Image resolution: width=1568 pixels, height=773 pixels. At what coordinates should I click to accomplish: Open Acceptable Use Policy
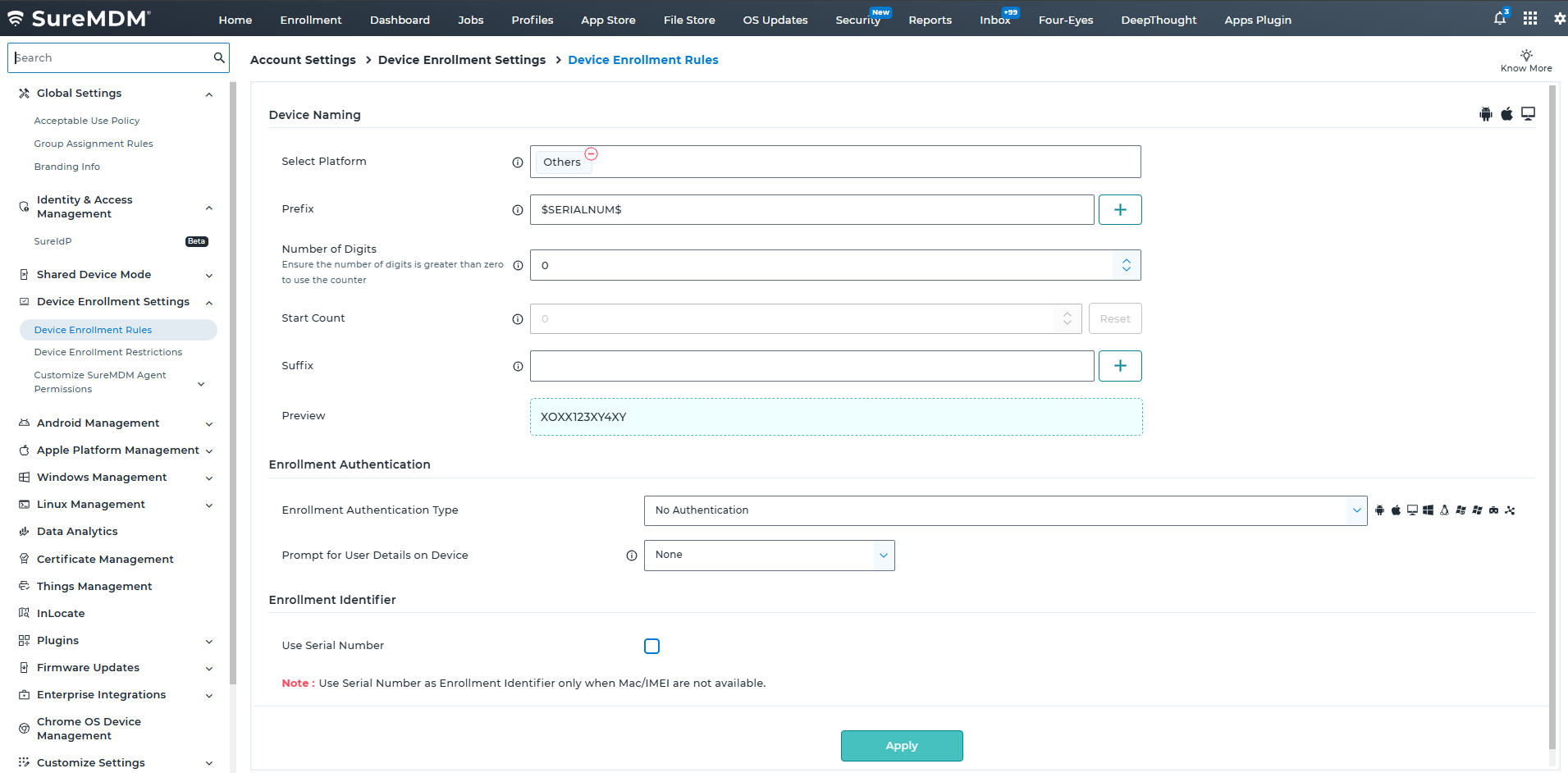coord(87,121)
